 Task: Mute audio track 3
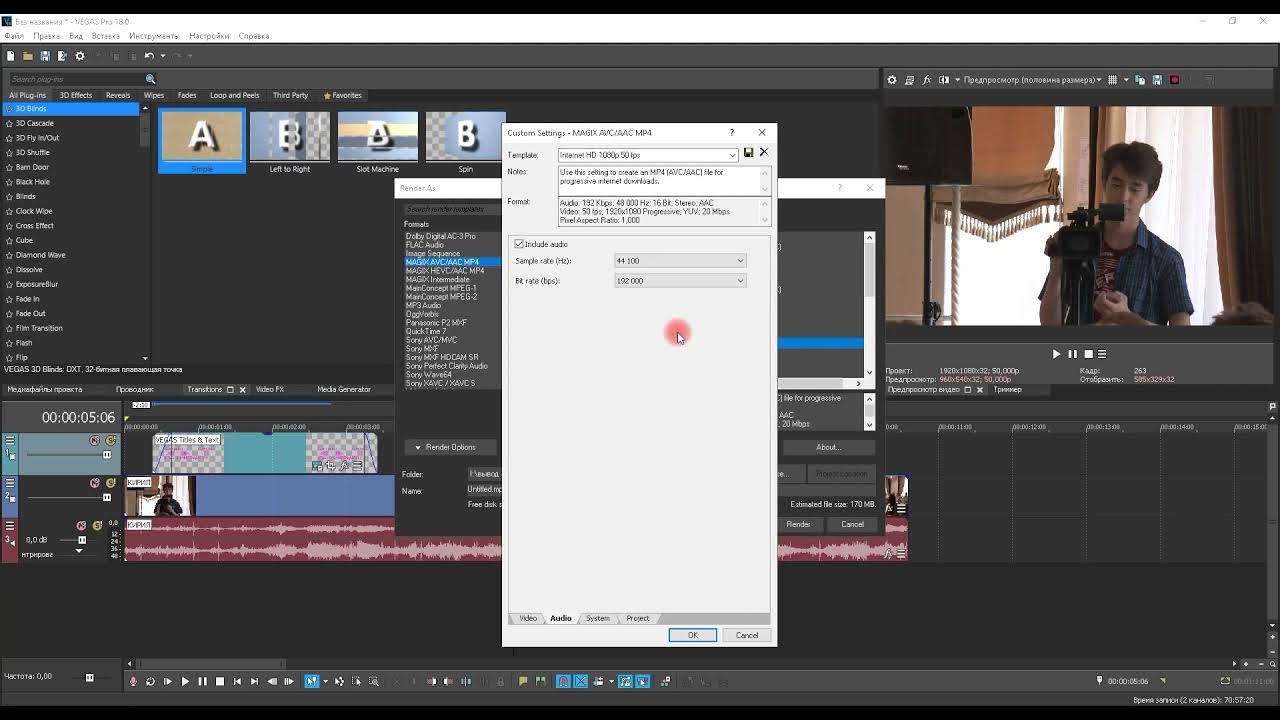click(x=82, y=525)
